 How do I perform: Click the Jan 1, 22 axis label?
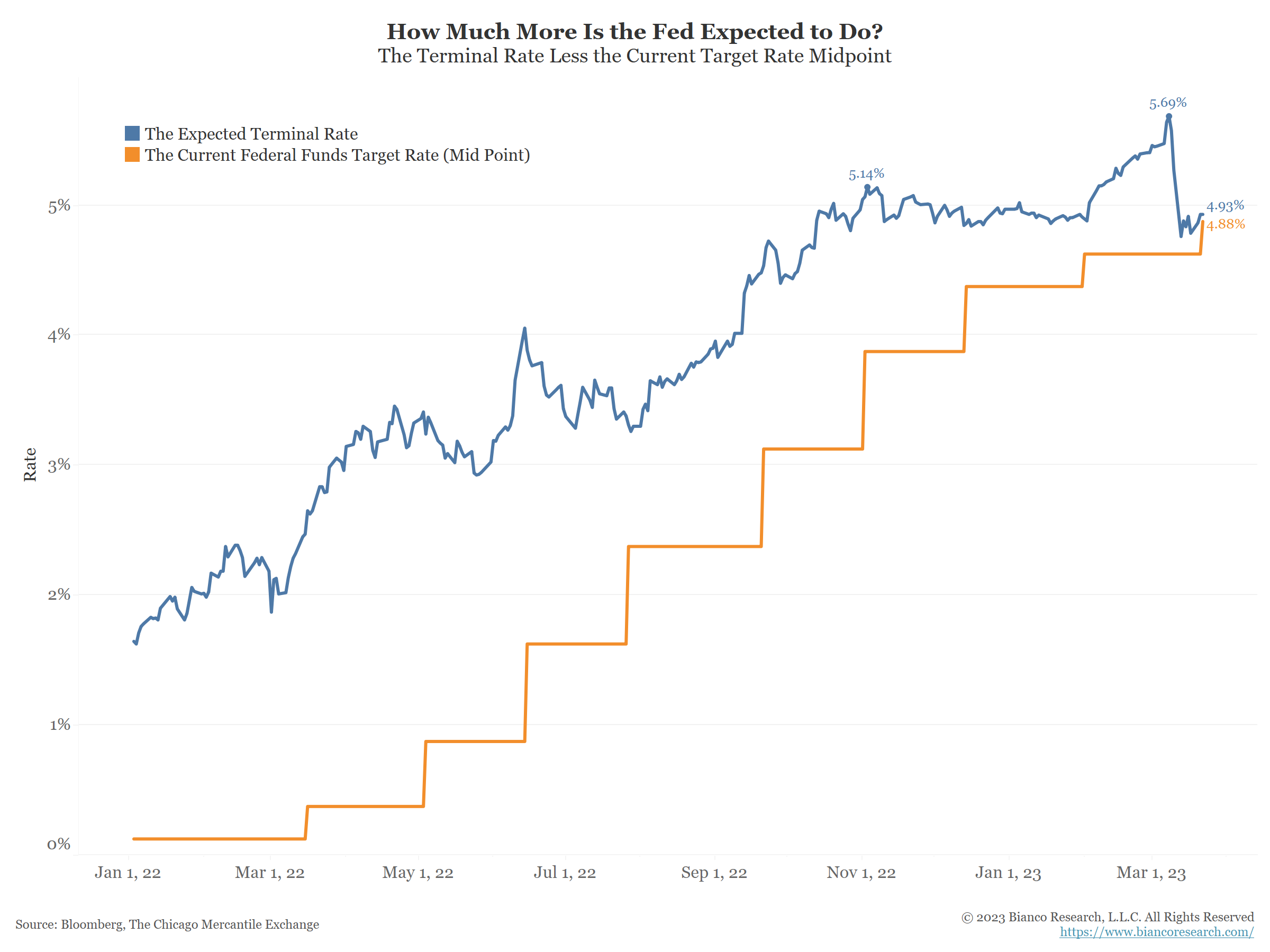tap(128, 873)
